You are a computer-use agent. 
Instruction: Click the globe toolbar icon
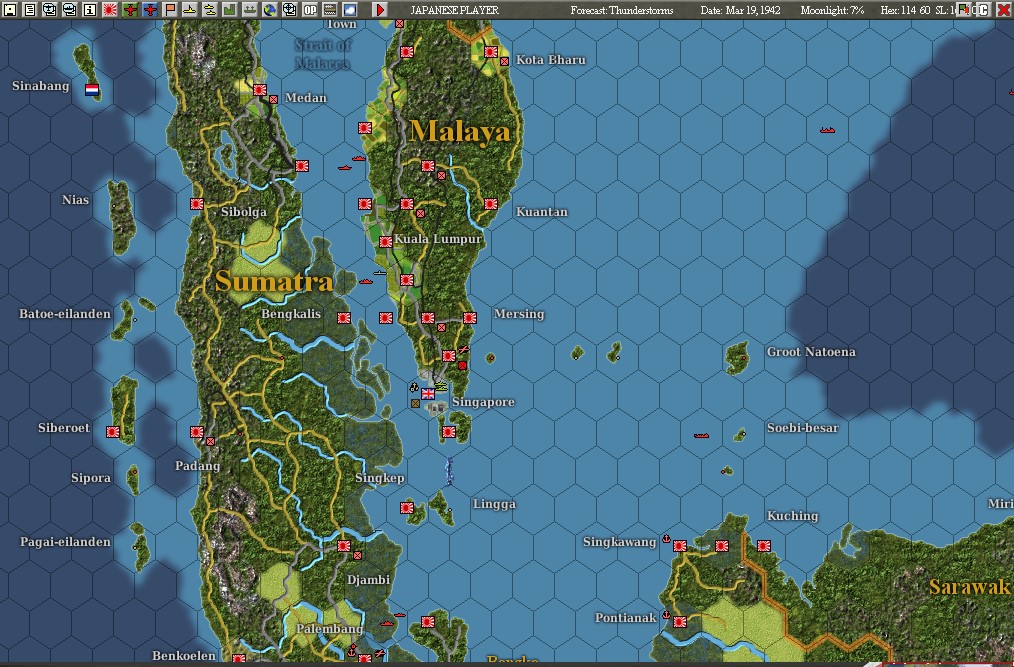coord(270,10)
